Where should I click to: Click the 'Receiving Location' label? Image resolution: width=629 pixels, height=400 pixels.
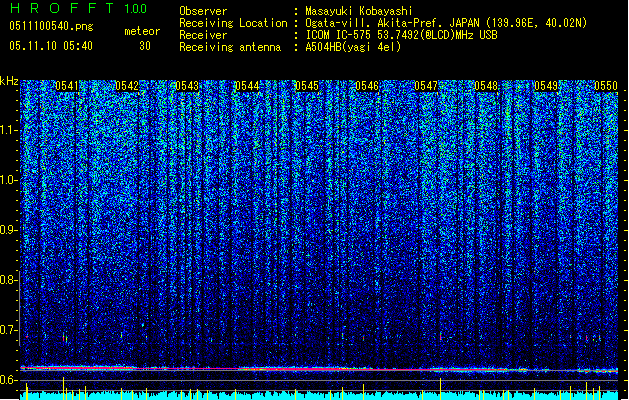(233, 23)
